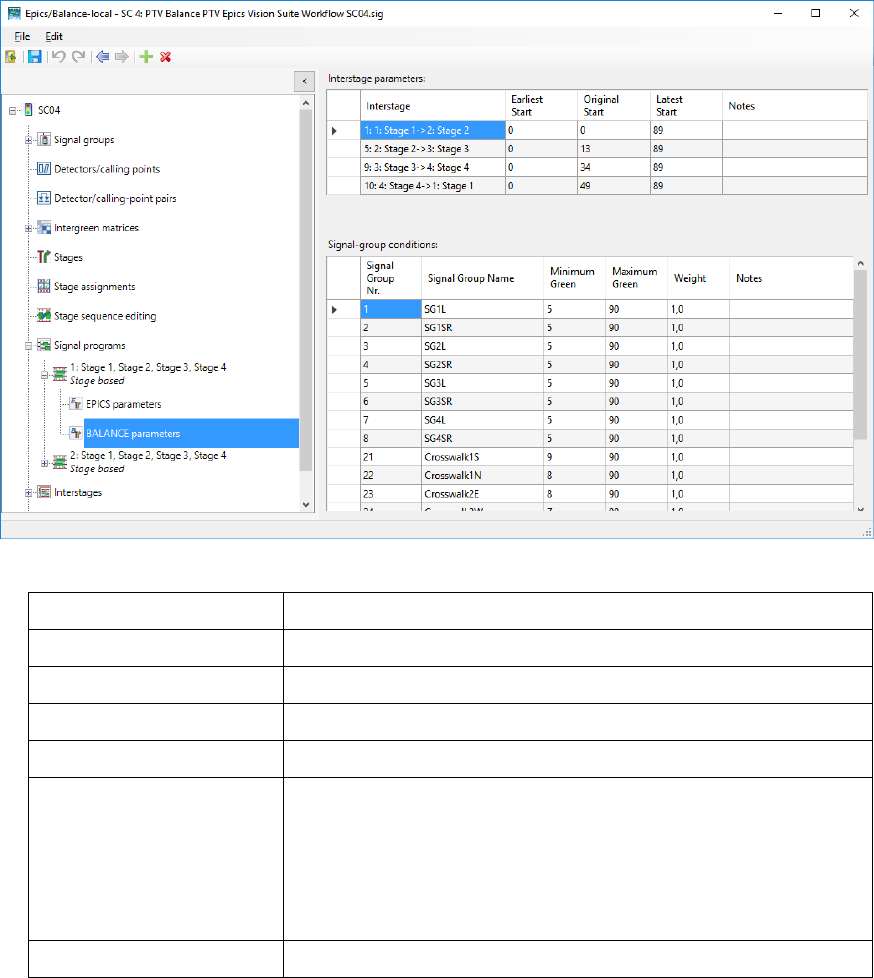Click the Latest Start column header
Image resolution: width=874 pixels, height=978 pixels.
pyautogui.click(x=686, y=105)
